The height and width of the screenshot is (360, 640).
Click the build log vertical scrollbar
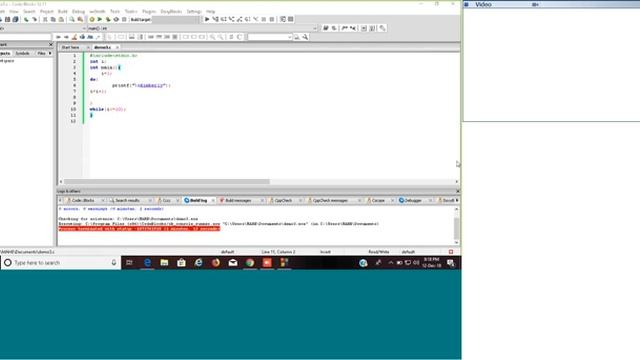456,229
